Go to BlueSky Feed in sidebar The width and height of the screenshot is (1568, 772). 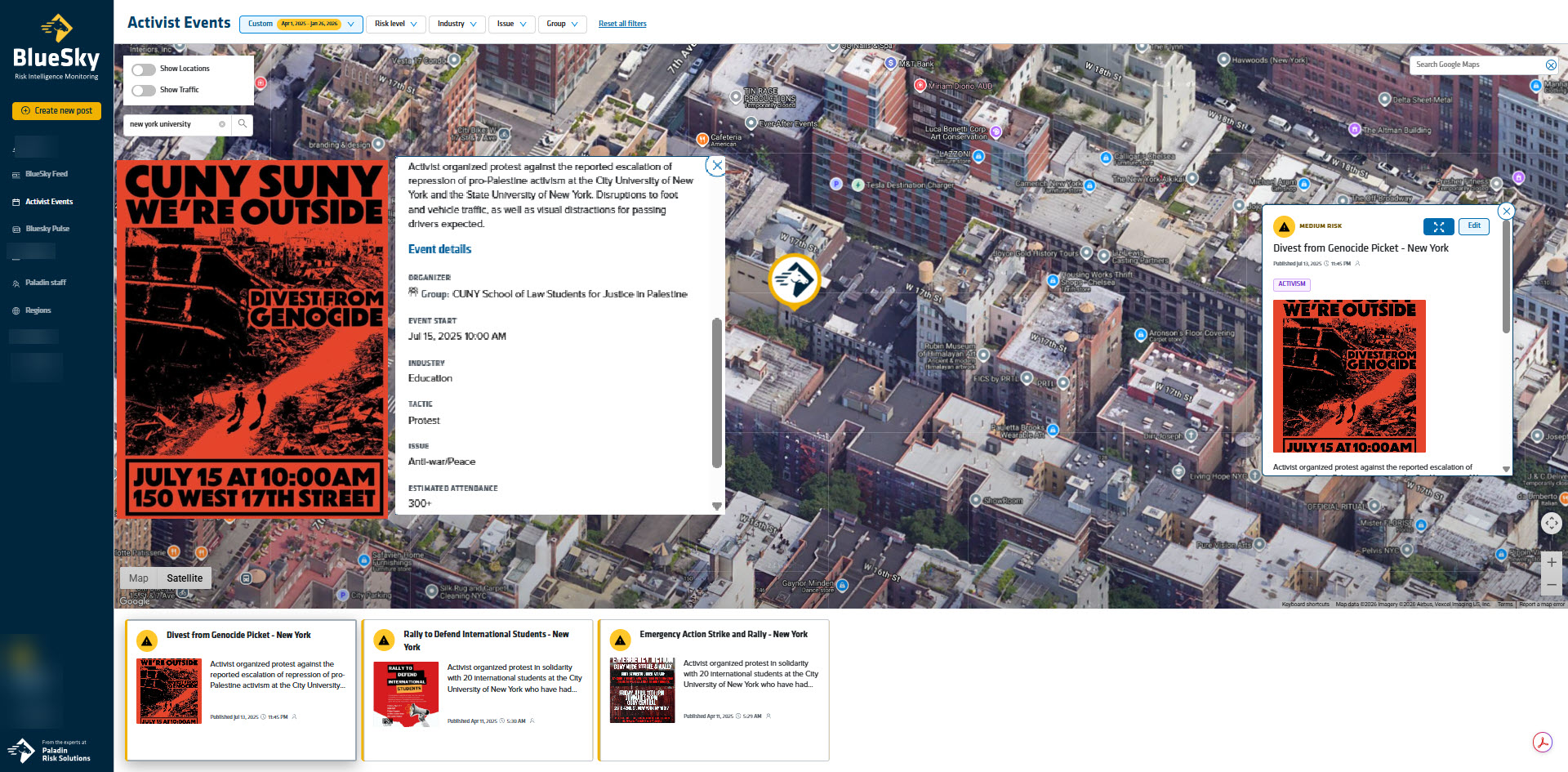[x=47, y=174]
